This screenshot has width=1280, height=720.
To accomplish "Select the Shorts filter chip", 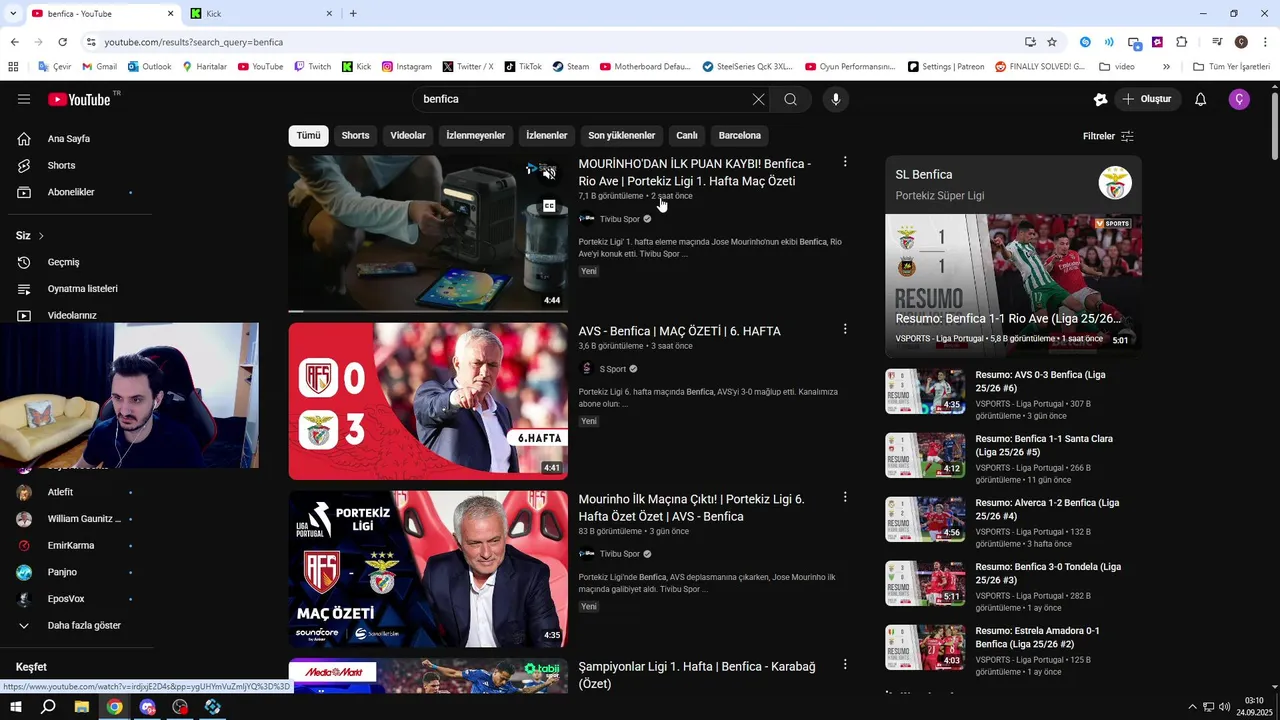I will 355,135.
